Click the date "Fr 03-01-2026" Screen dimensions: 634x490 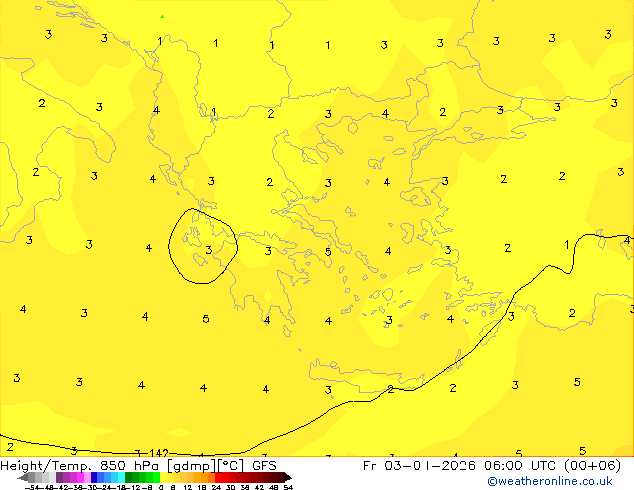click(419, 466)
